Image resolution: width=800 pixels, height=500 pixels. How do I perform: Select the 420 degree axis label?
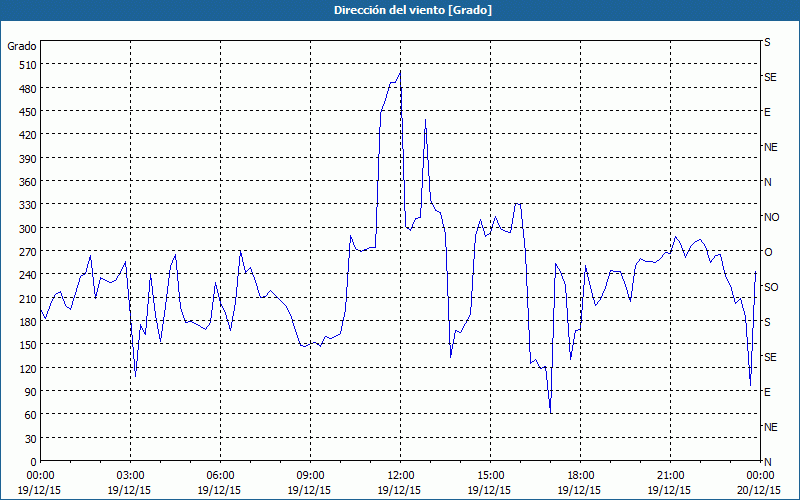[29, 136]
